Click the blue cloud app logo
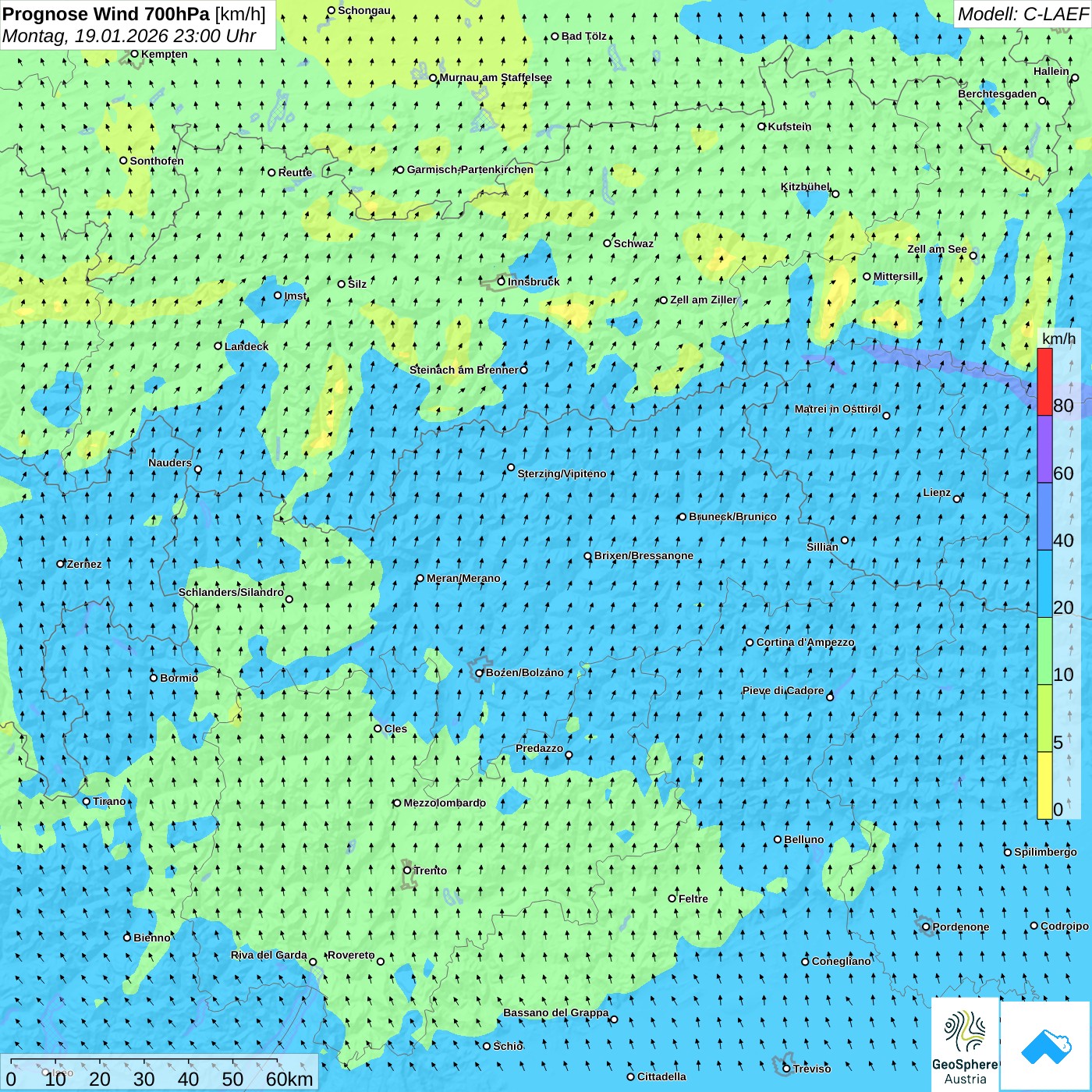Viewport: 1092px width, 1092px height. coord(1046,1046)
